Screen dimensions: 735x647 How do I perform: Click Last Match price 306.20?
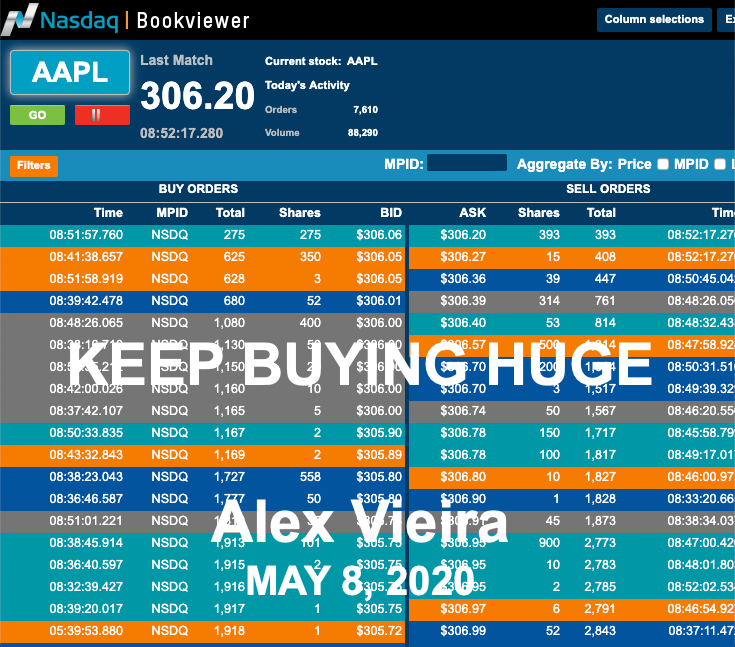tap(197, 96)
